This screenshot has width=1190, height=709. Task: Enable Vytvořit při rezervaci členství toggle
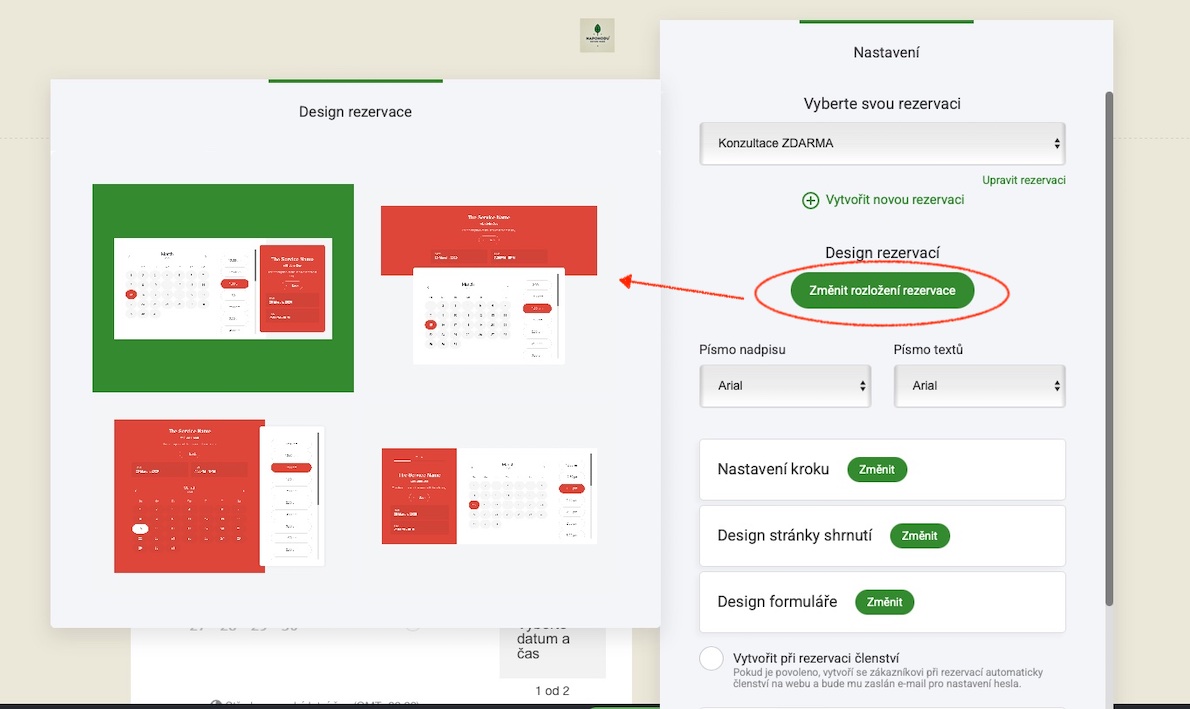(711, 658)
